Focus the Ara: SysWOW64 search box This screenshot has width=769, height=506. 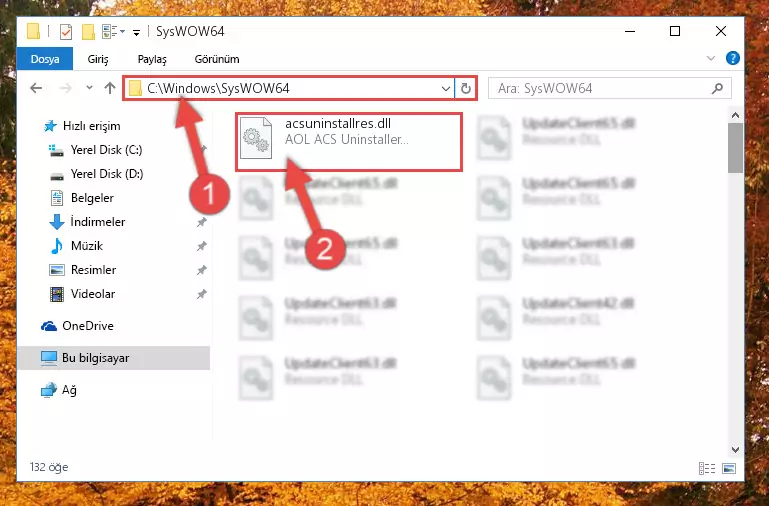tap(610, 89)
